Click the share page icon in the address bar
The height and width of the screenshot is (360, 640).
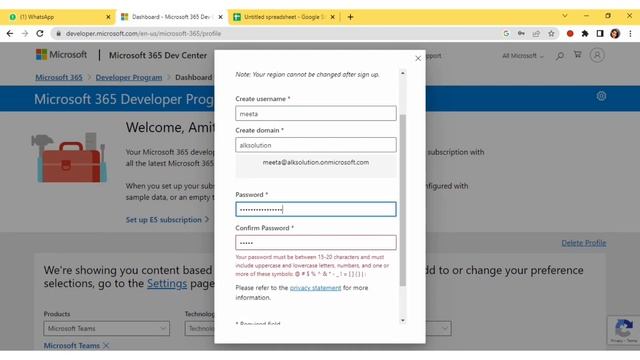tap(536, 33)
